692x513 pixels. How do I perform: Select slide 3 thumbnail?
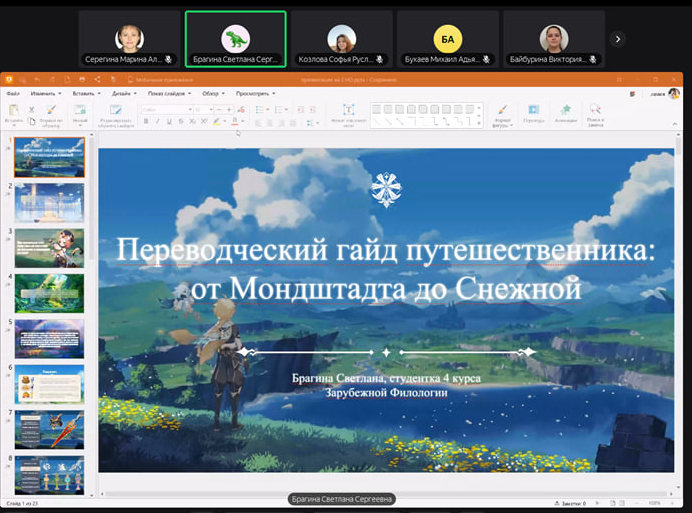49,248
